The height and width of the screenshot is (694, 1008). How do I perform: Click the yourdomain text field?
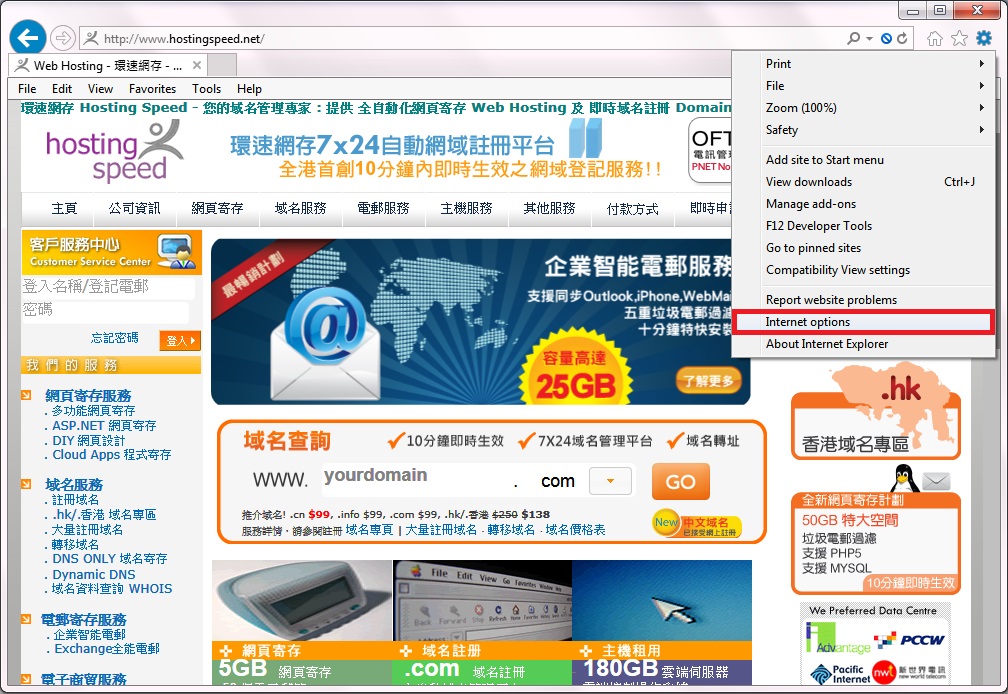(x=415, y=479)
